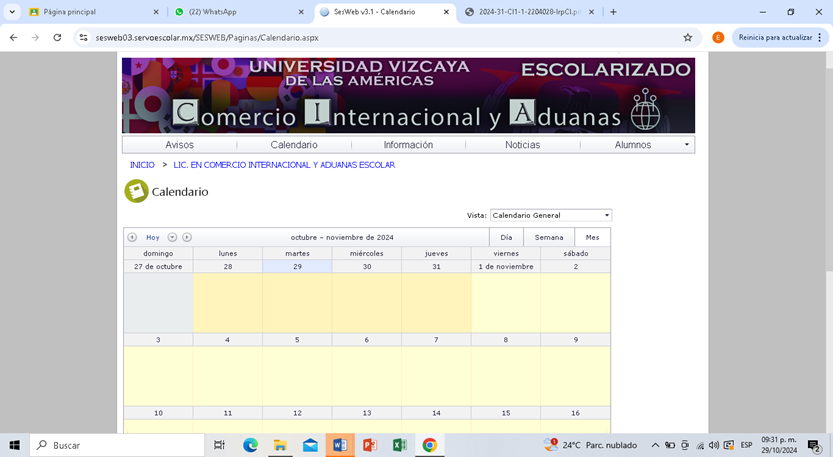The width and height of the screenshot is (833, 457).
Task: Switch calendar to Semana view
Action: [549, 238]
